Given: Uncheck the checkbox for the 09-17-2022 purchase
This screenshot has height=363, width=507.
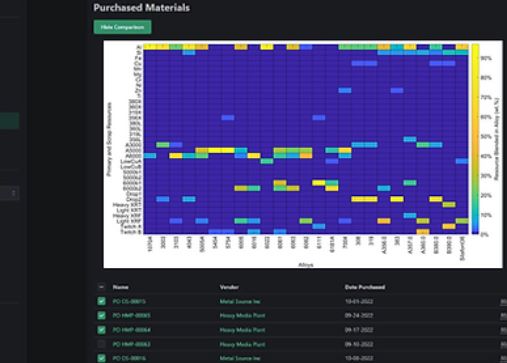Looking at the screenshot, I should tap(102, 330).
